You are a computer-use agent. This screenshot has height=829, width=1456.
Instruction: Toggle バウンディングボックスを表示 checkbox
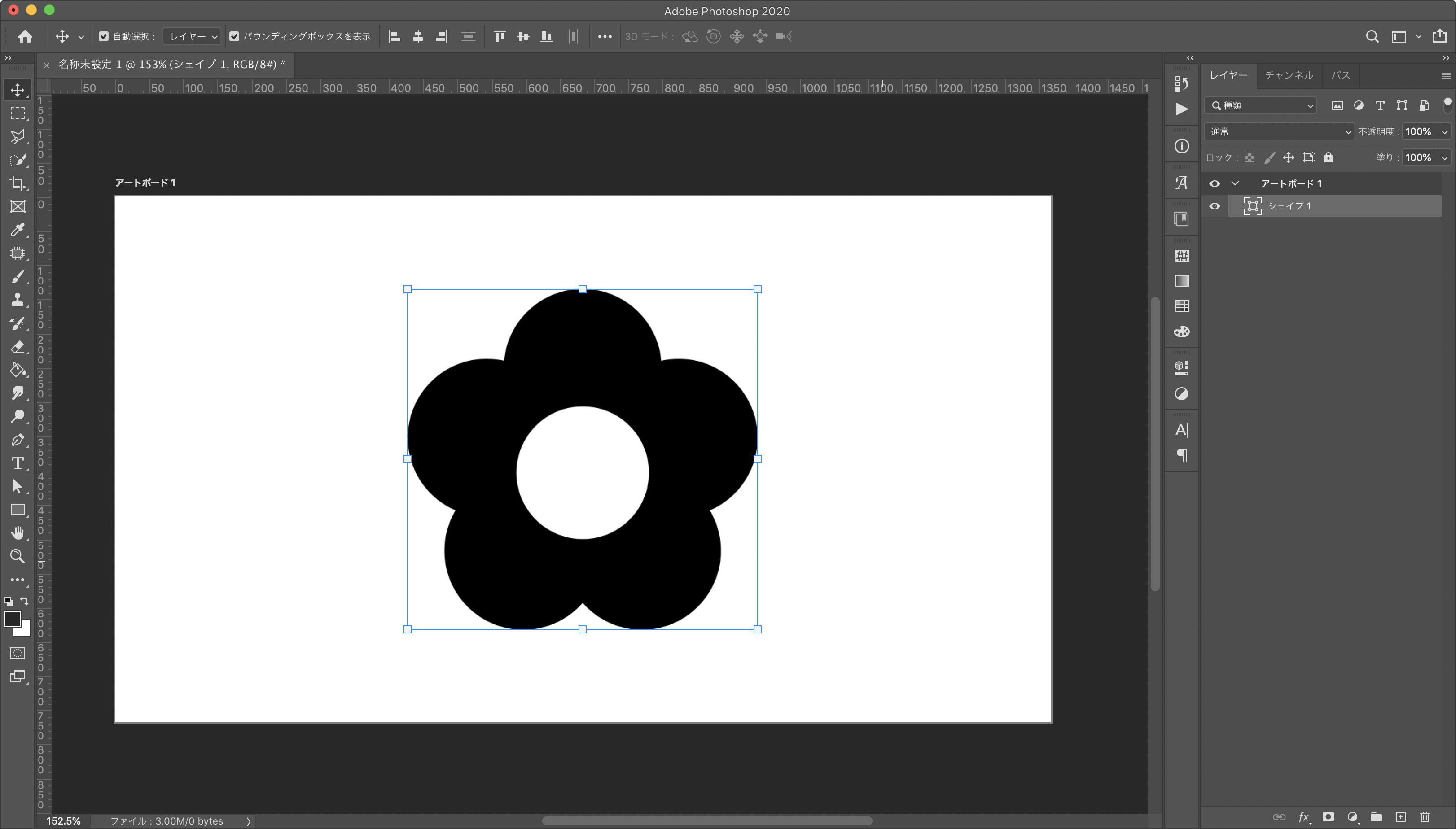(234, 36)
